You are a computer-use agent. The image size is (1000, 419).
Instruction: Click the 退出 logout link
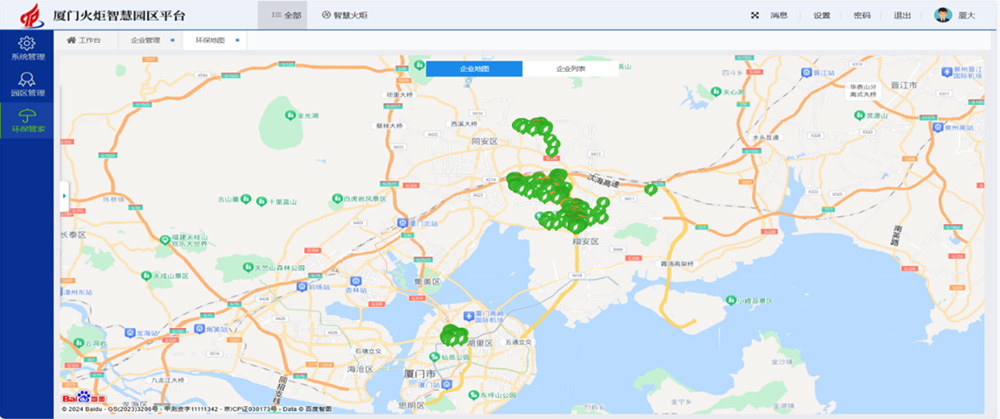[x=902, y=15]
